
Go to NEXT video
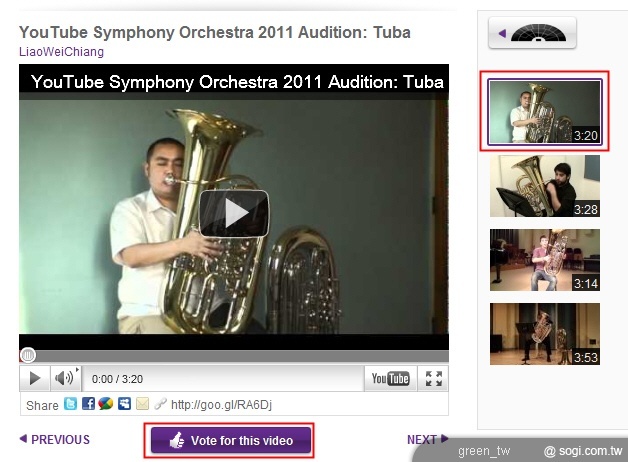(x=427, y=439)
